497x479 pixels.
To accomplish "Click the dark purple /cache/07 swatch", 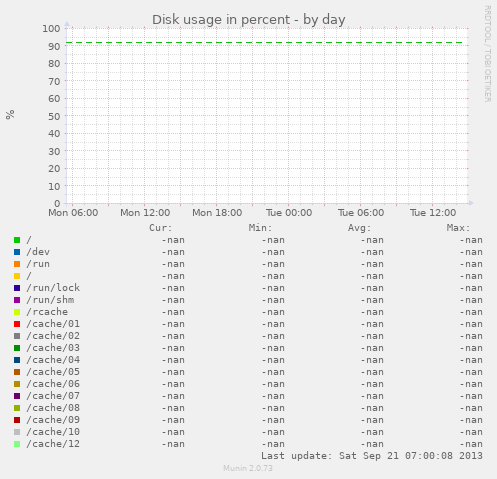I will pos(17,396).
